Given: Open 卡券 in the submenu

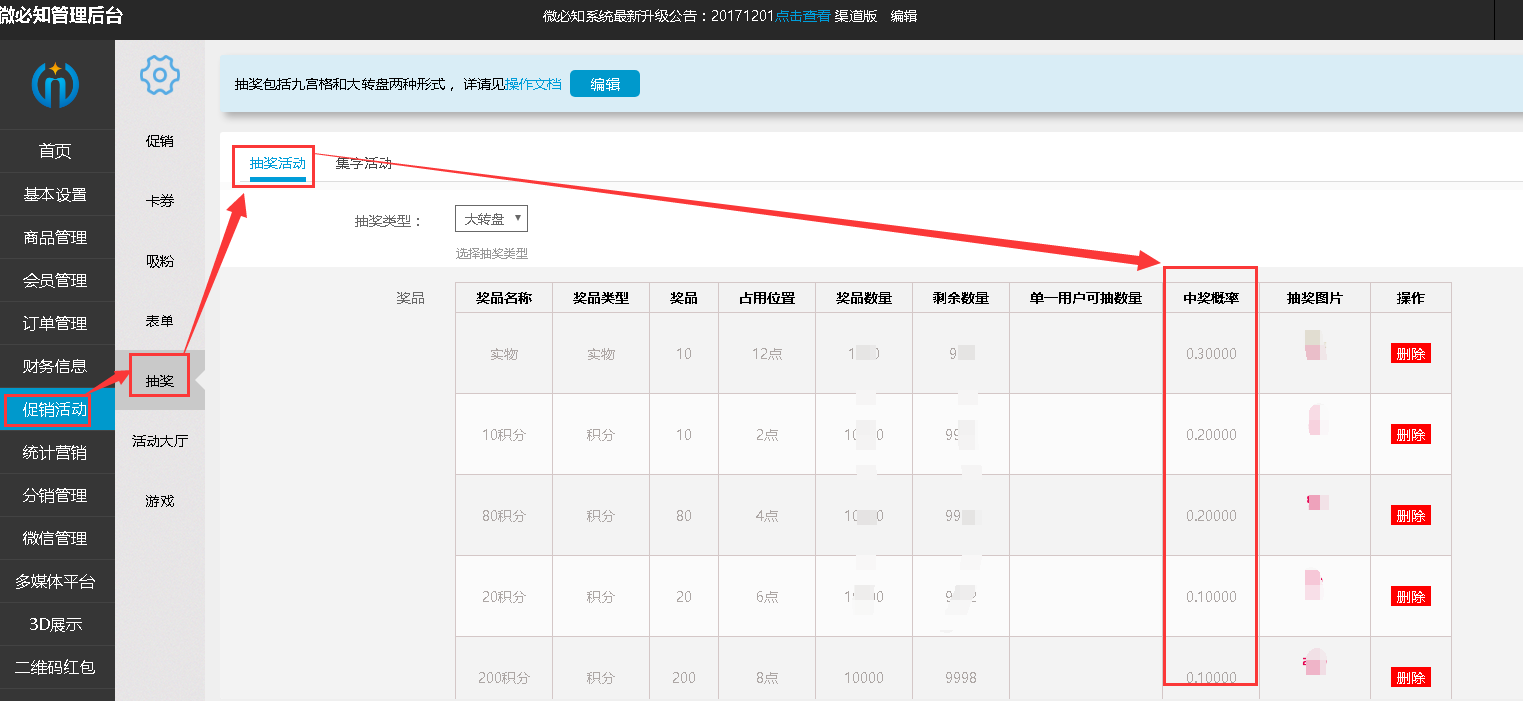Looking at the screenshot, I should (x=160, y=201).
